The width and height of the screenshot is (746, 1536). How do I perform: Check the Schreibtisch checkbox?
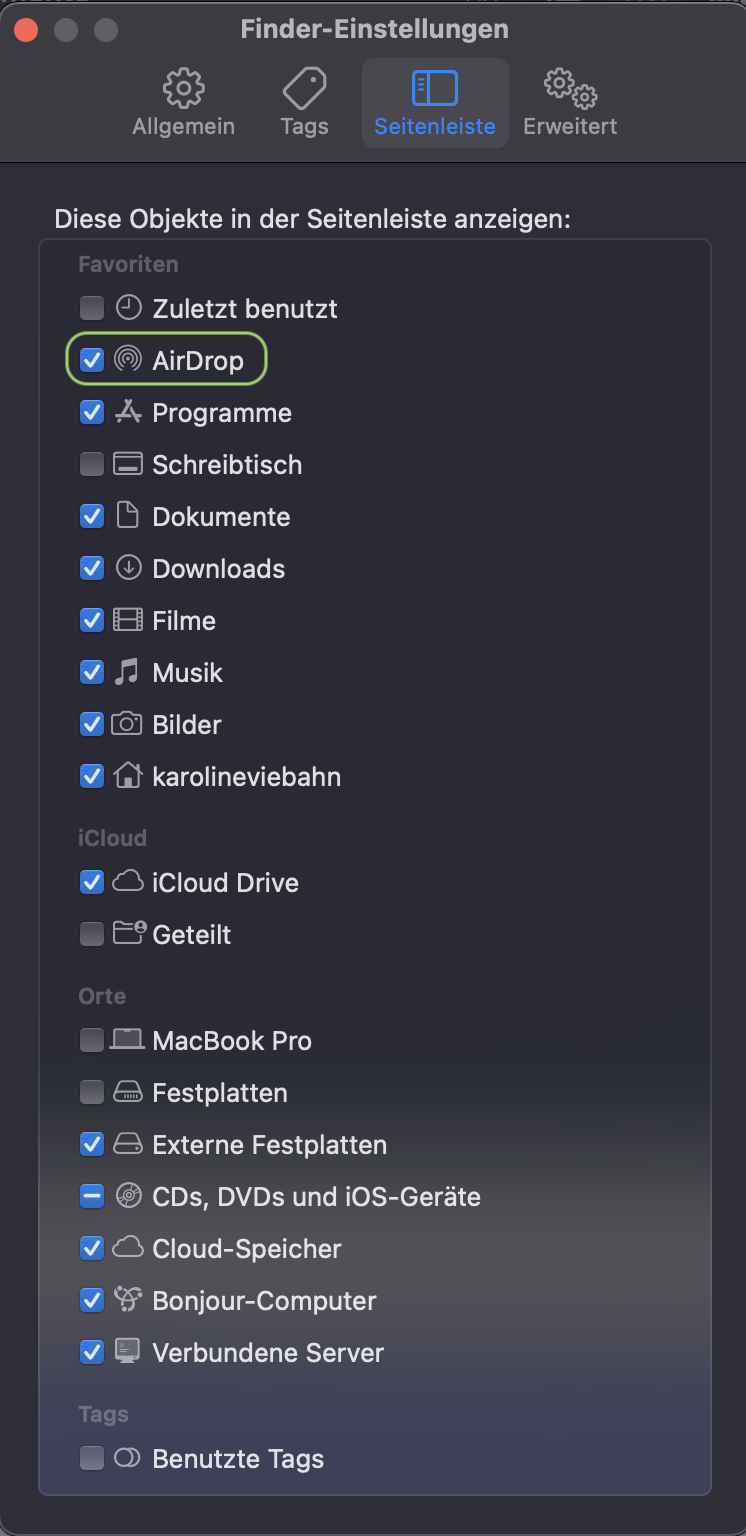[x=92, y=464]
